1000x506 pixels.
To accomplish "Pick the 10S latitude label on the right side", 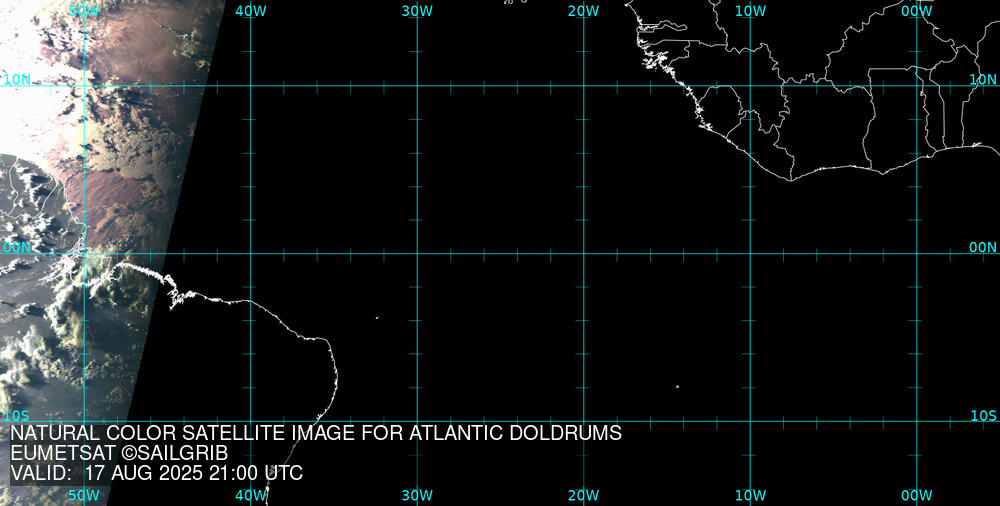I will click(983, 416).
